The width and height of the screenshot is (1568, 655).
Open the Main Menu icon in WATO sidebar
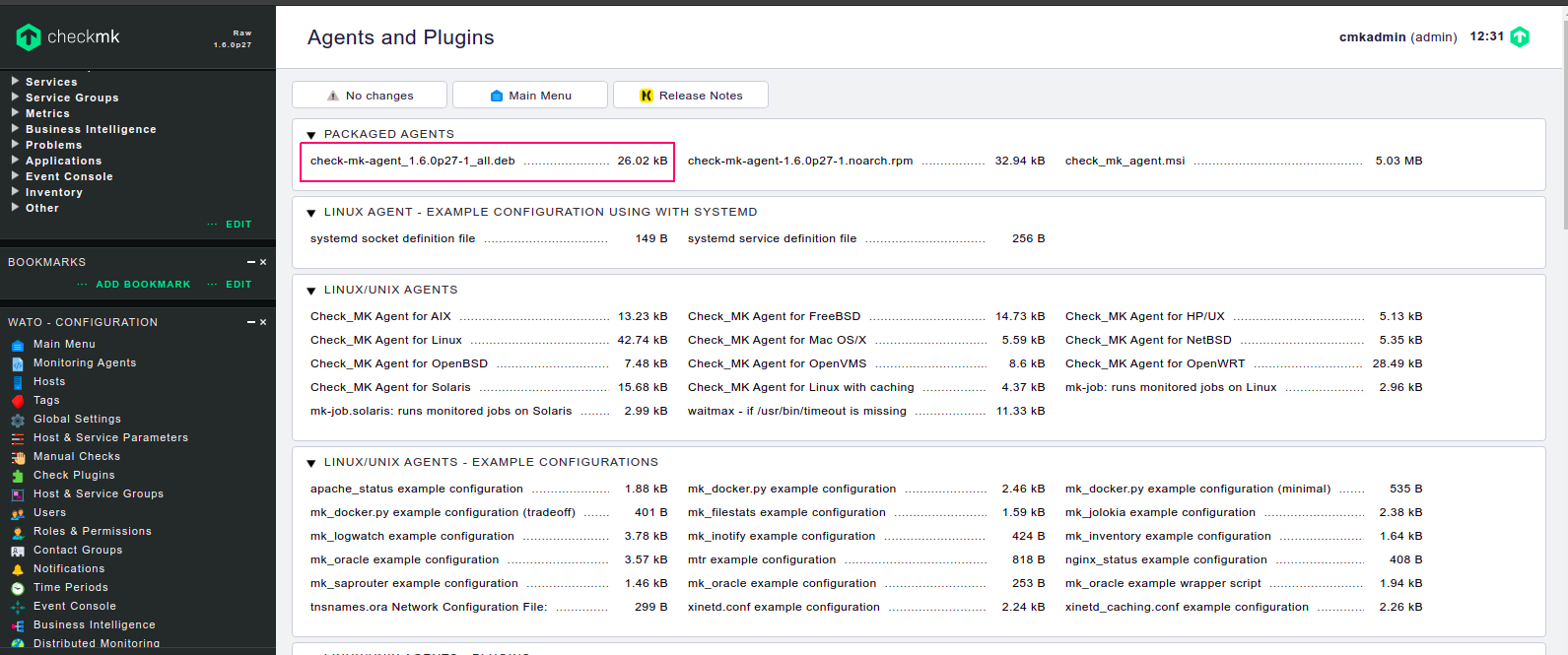coord(18,345)
